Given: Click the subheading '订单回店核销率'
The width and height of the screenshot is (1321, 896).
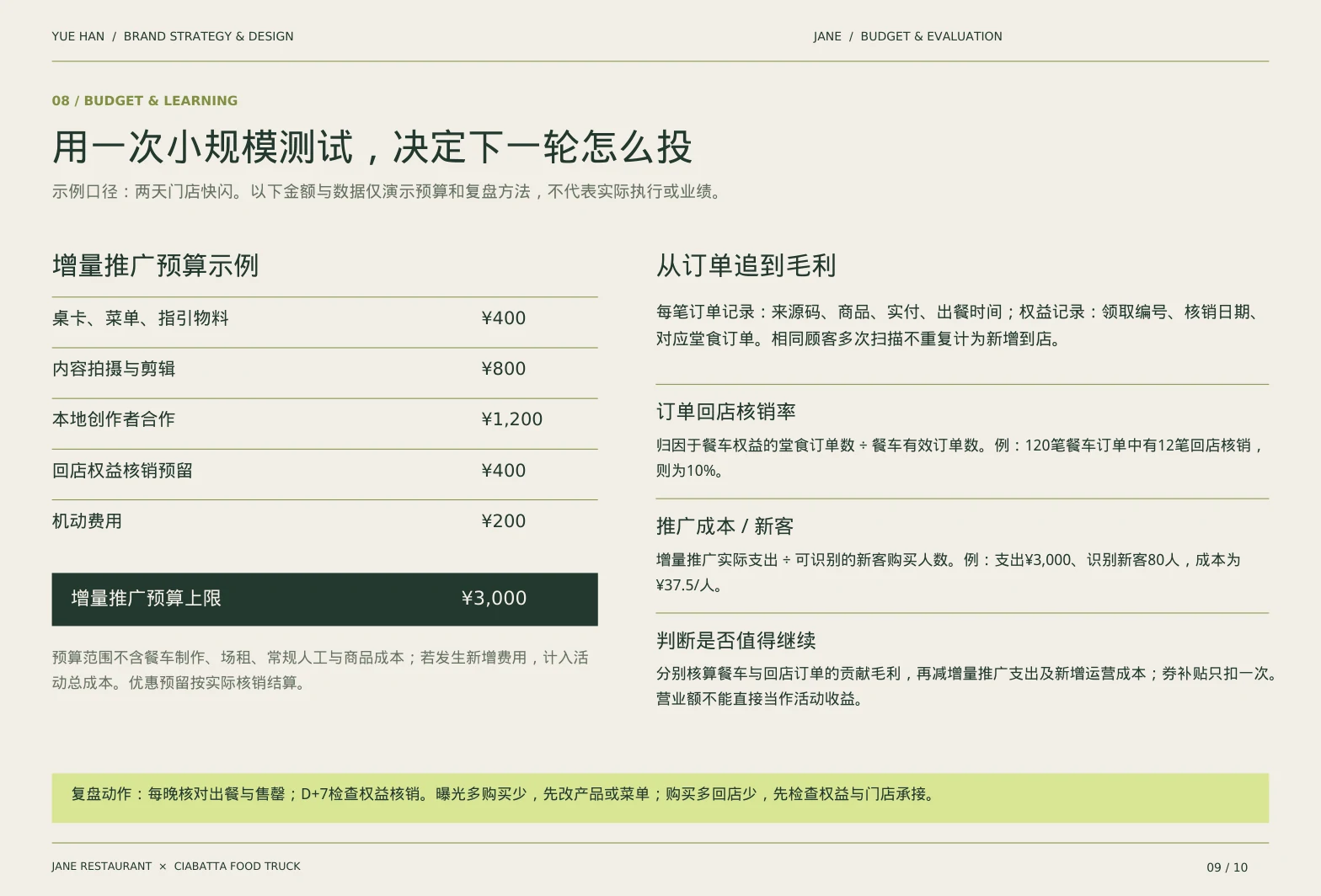Looking at the screenshot, I should (725, 412).
